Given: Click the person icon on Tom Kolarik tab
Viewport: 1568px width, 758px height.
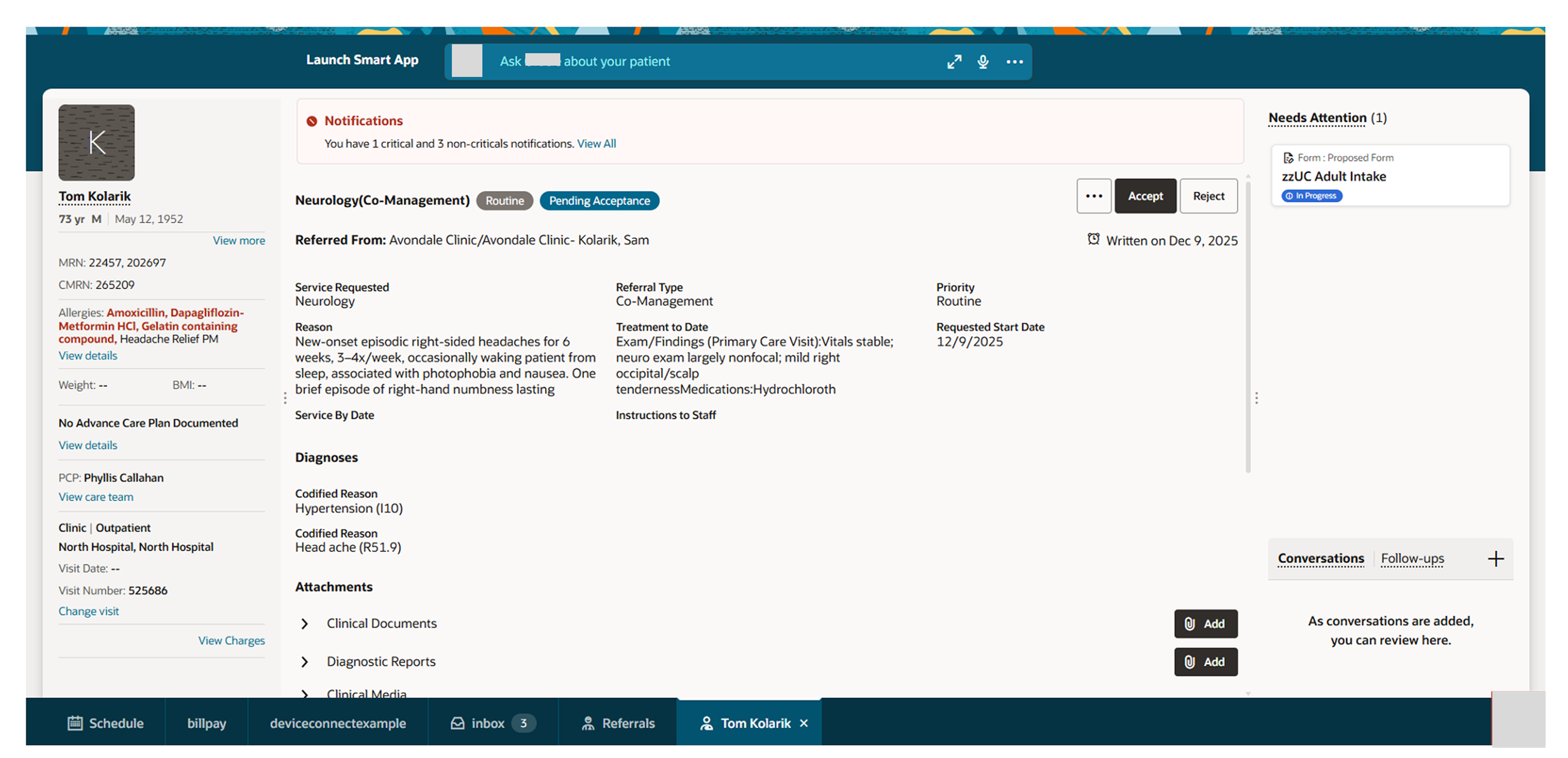Looking at the screenshot, I should click(x=706, y=723).
